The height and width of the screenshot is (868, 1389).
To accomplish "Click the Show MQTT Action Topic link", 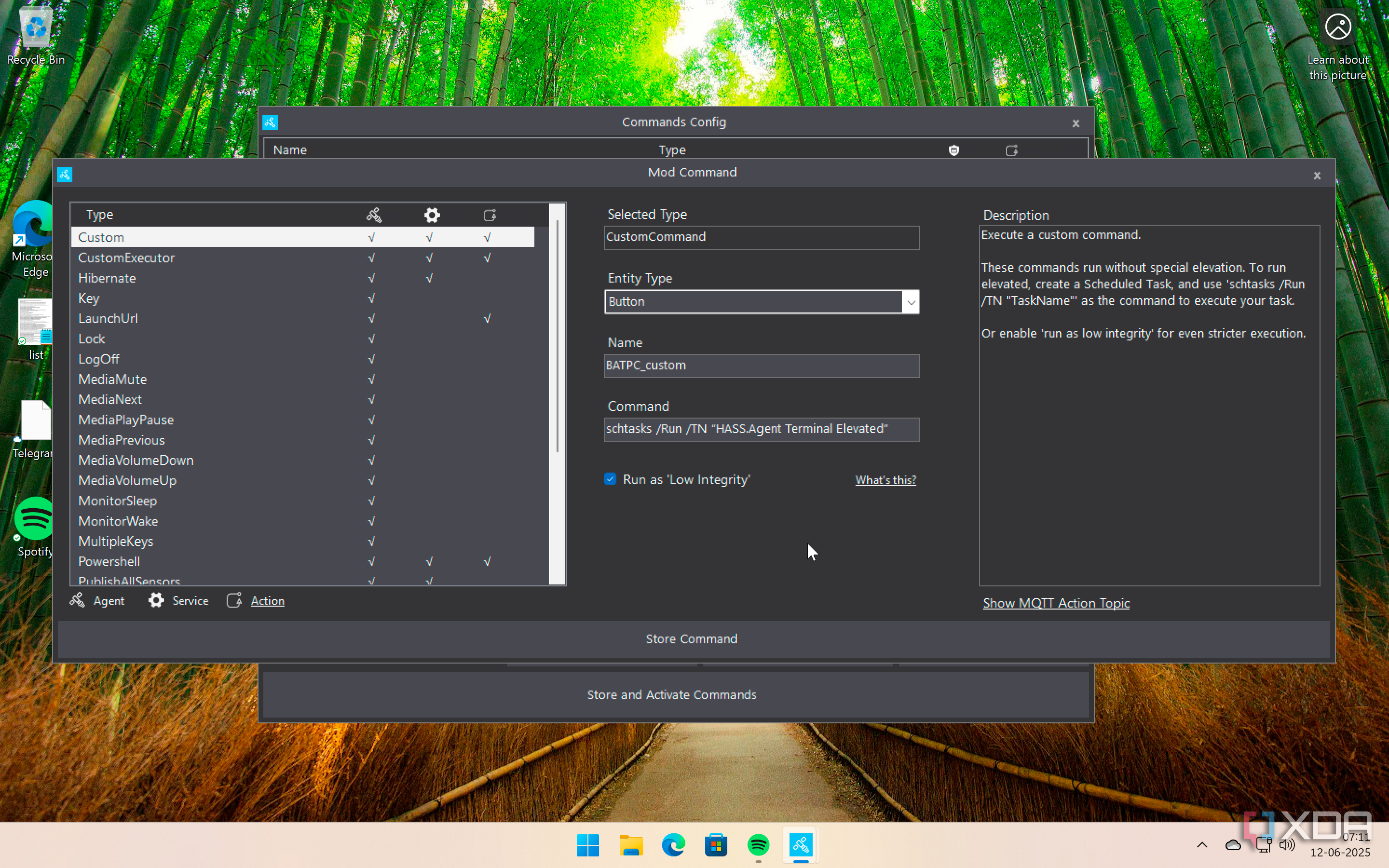I will (x=1056, y=603).
